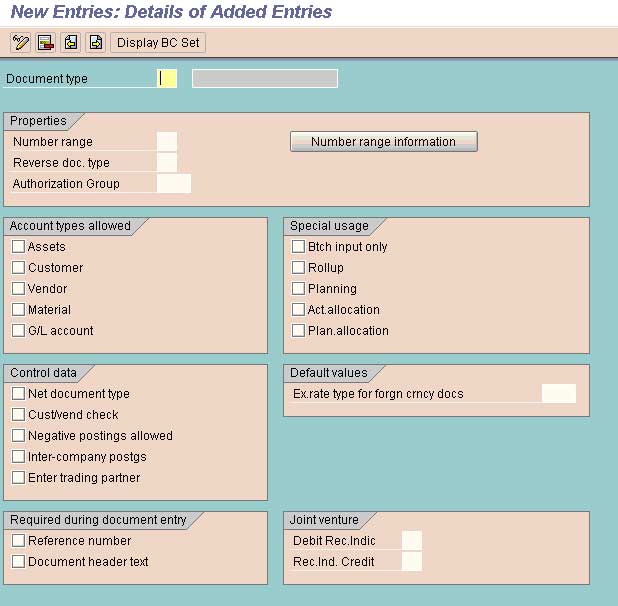Click the Account types allowed header
The image size is (618, 606).
tap(70, 226)
